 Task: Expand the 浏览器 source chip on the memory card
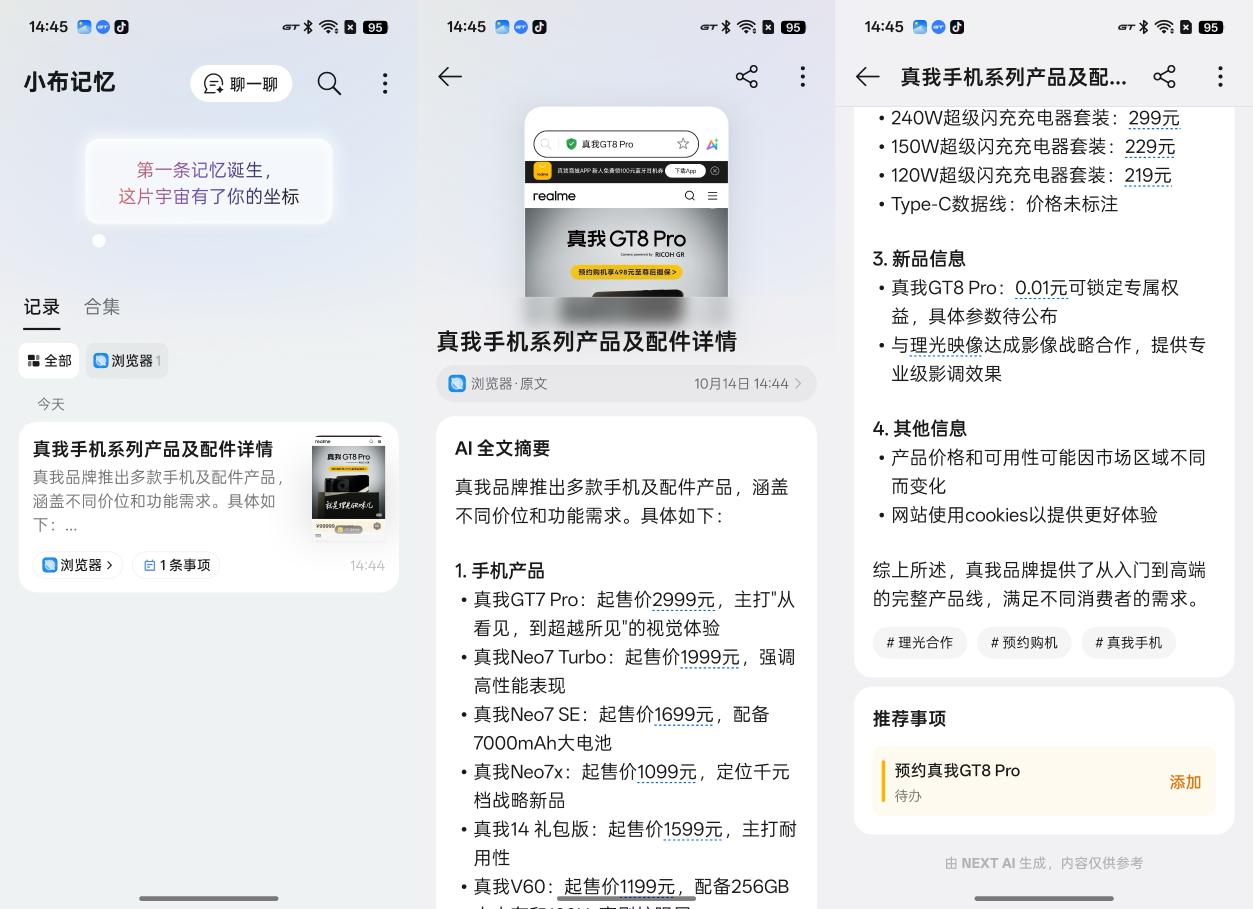click(x=77, y=565)
